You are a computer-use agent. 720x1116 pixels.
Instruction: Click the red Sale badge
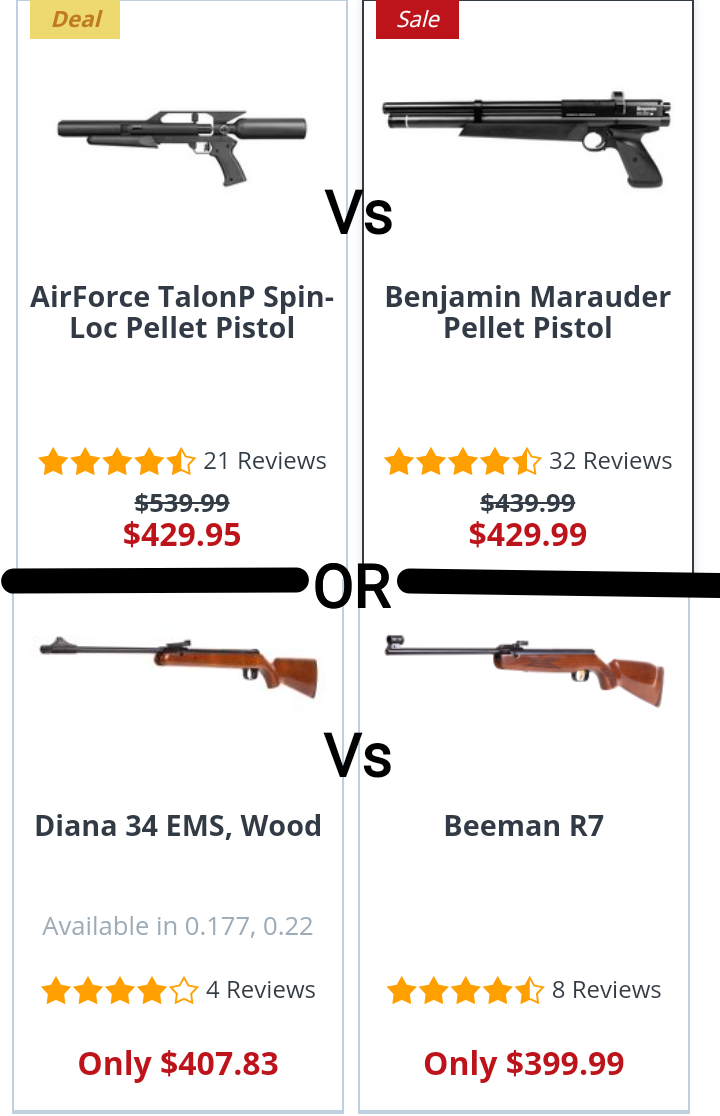click(418, 19)
